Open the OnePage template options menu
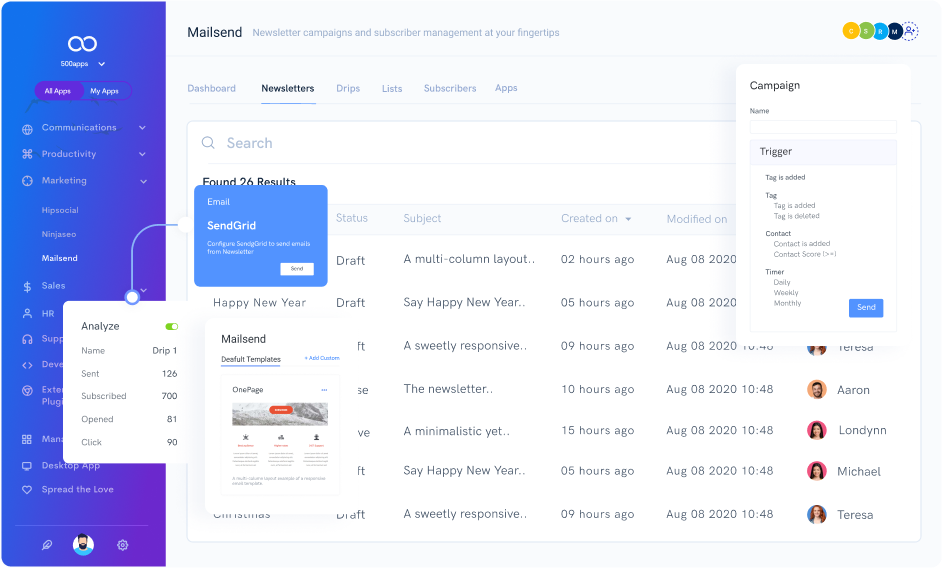This screenshot has height=568, width=942. [324, 390]
